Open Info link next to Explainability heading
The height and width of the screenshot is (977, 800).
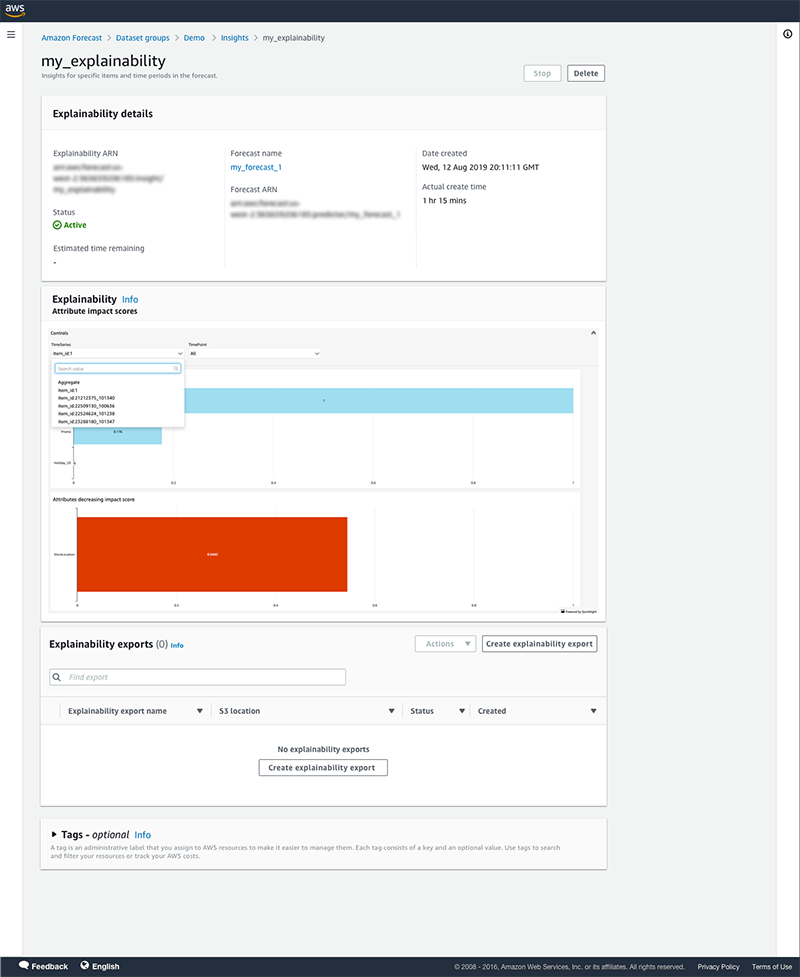[130, 300]
